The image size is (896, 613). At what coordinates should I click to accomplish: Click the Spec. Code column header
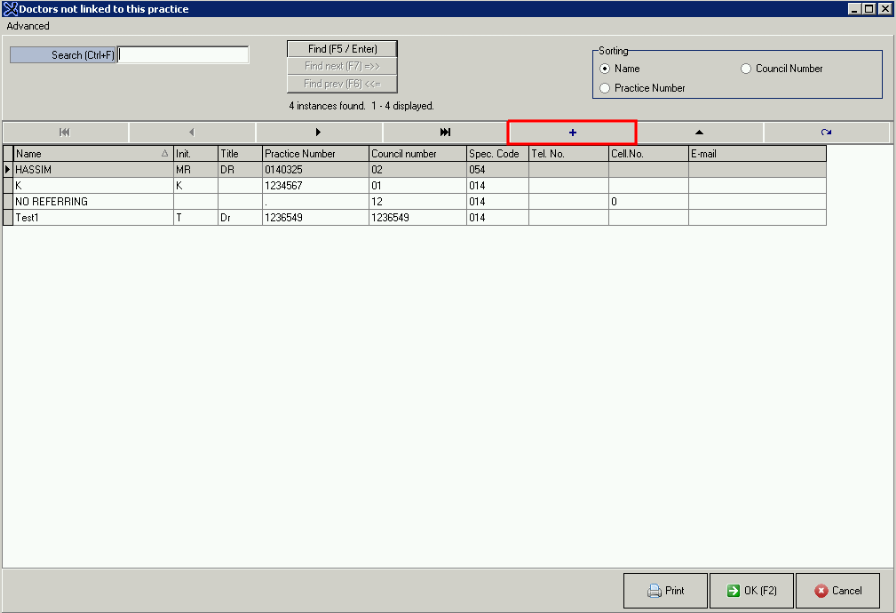[496, 154]
